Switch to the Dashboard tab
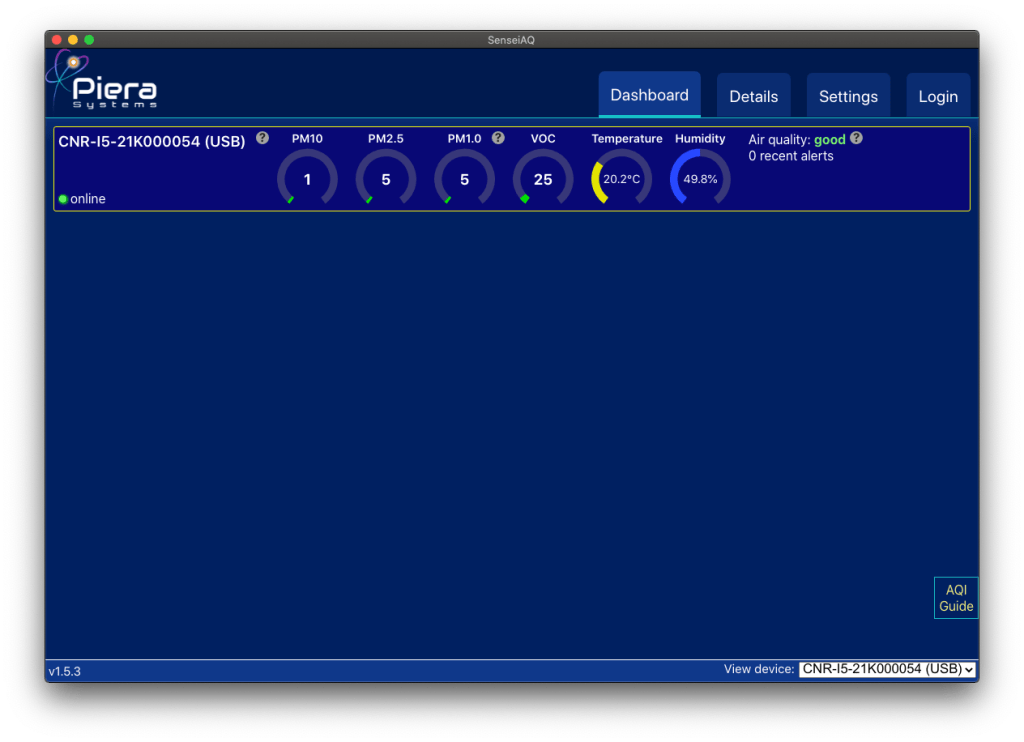 coord(649,95)
